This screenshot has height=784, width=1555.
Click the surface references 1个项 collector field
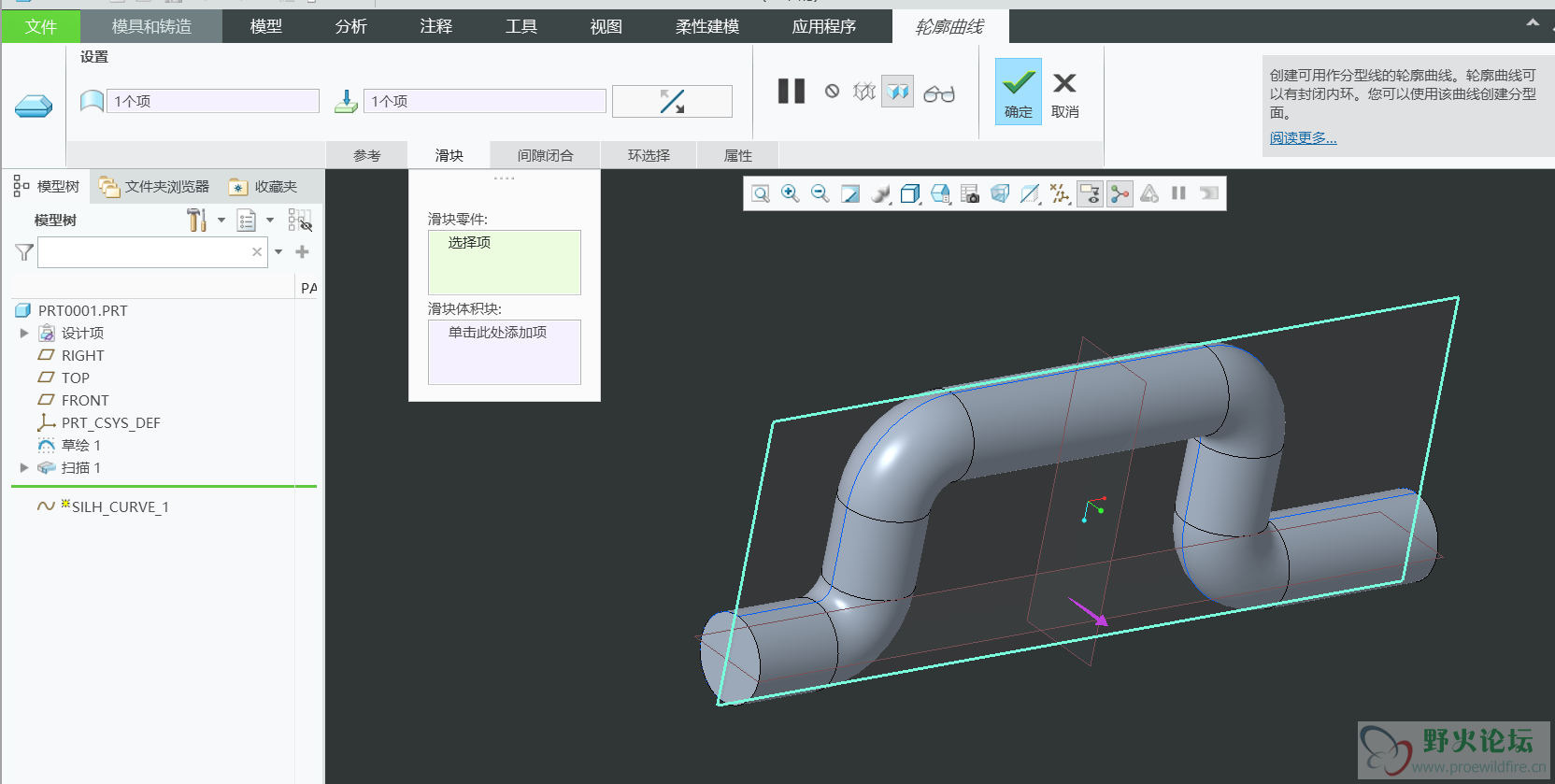[213, 101]
